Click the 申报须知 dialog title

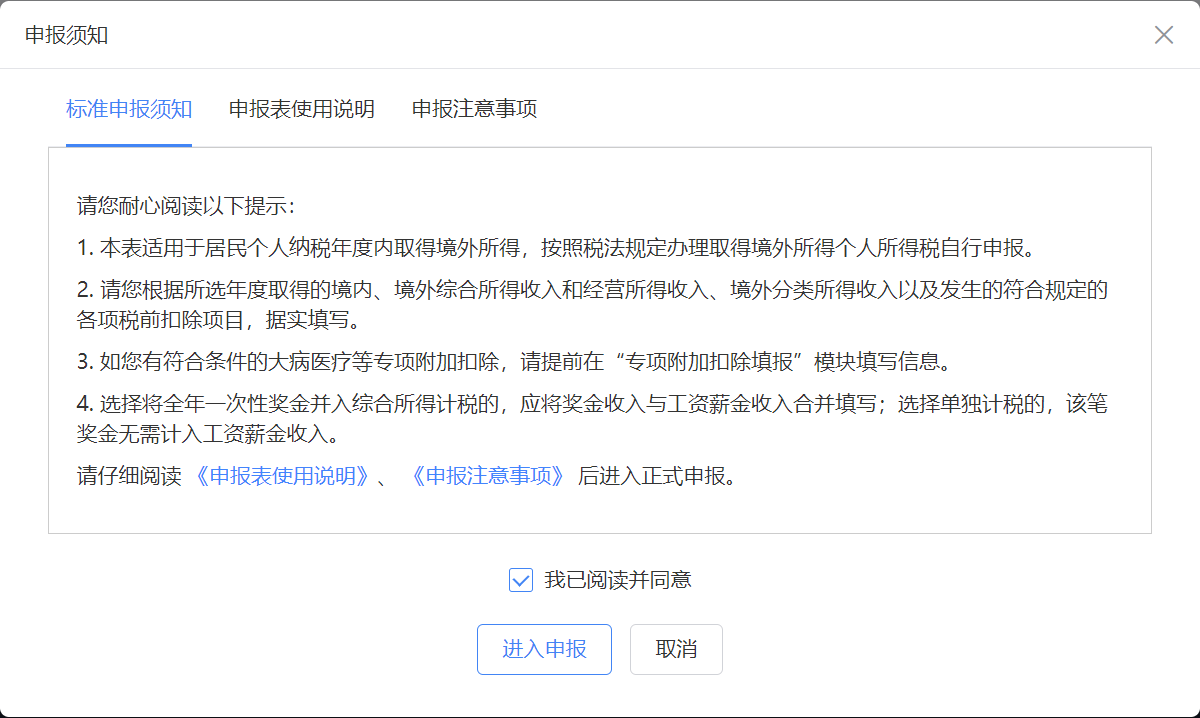pos(66,35)
